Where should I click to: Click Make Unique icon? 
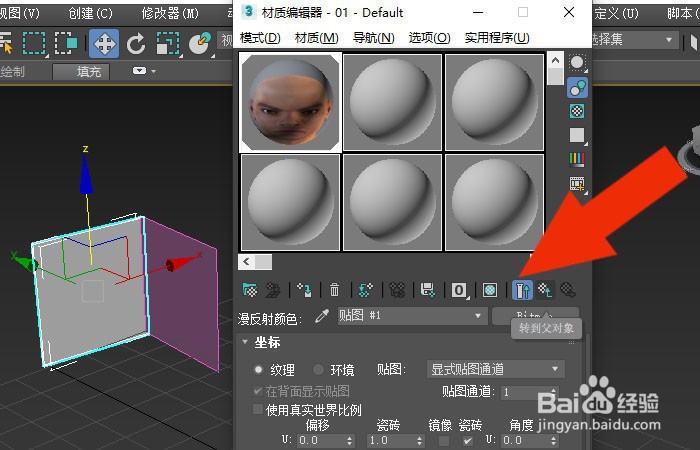[x=397, y=290]
